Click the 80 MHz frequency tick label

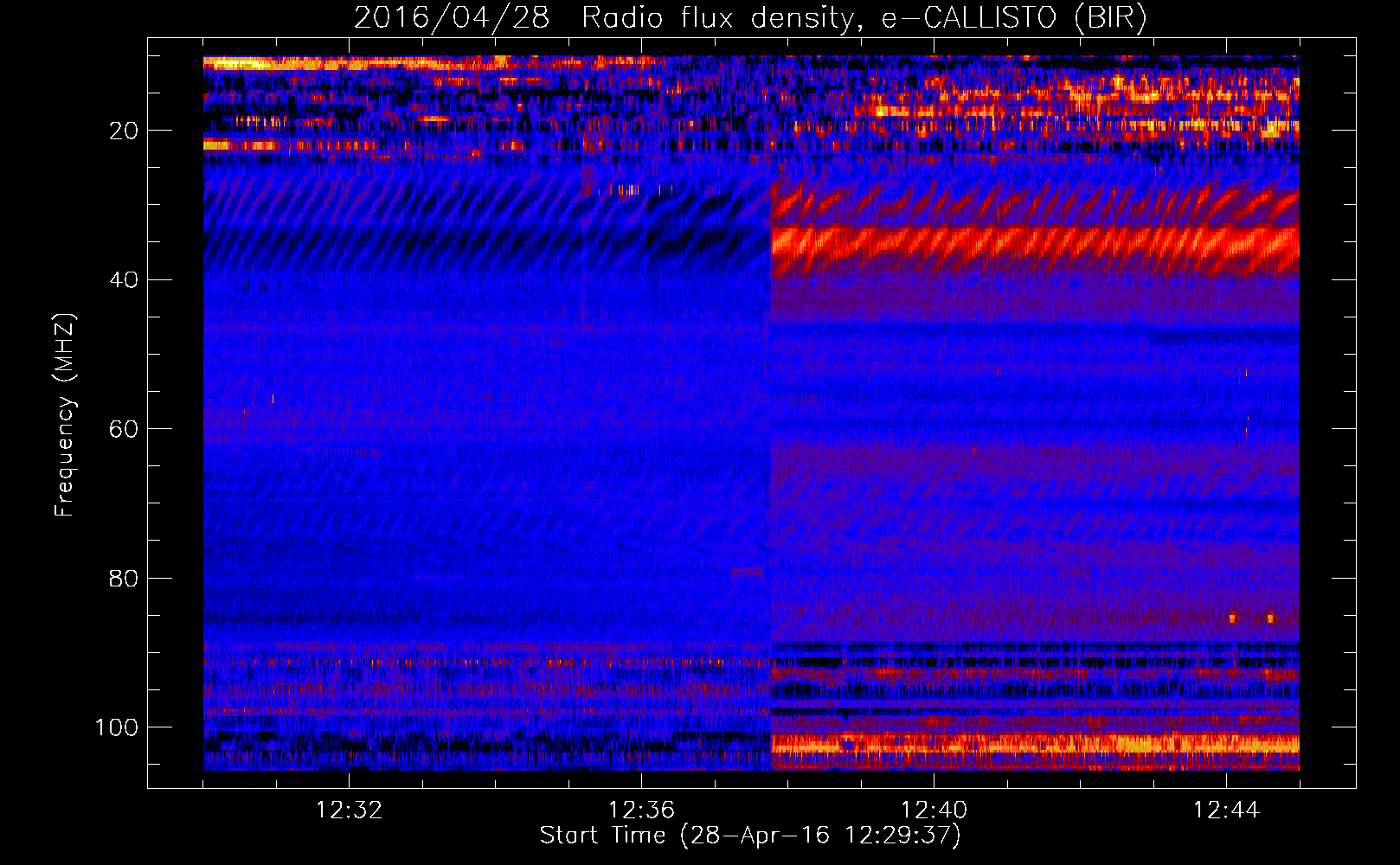[125, 578]
